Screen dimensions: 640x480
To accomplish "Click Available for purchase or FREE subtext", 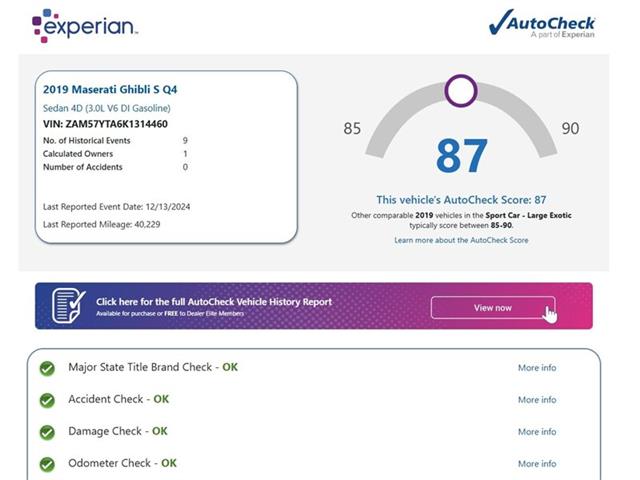I will coord(170,313).
